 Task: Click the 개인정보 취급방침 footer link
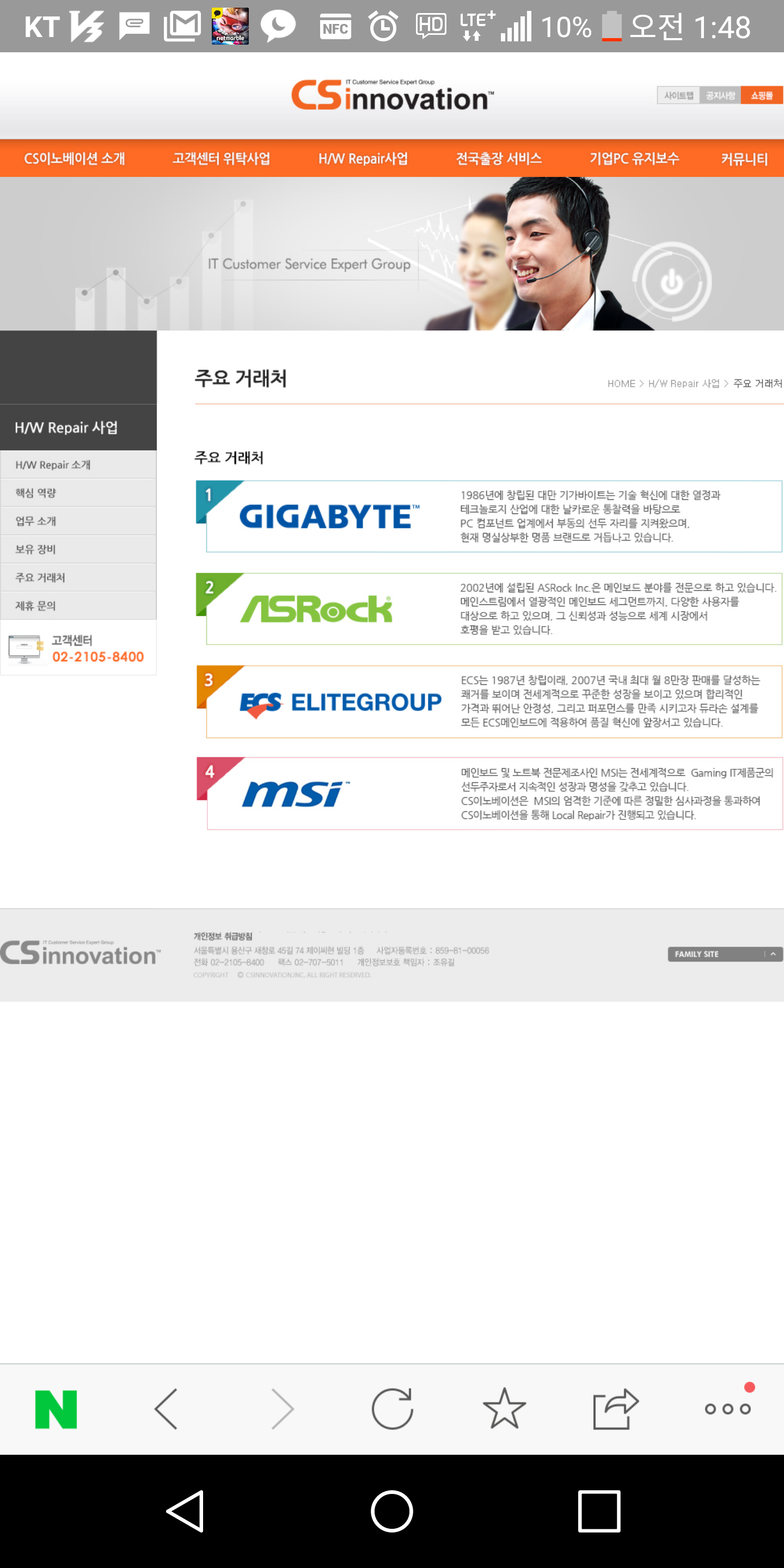pos(223,936)
